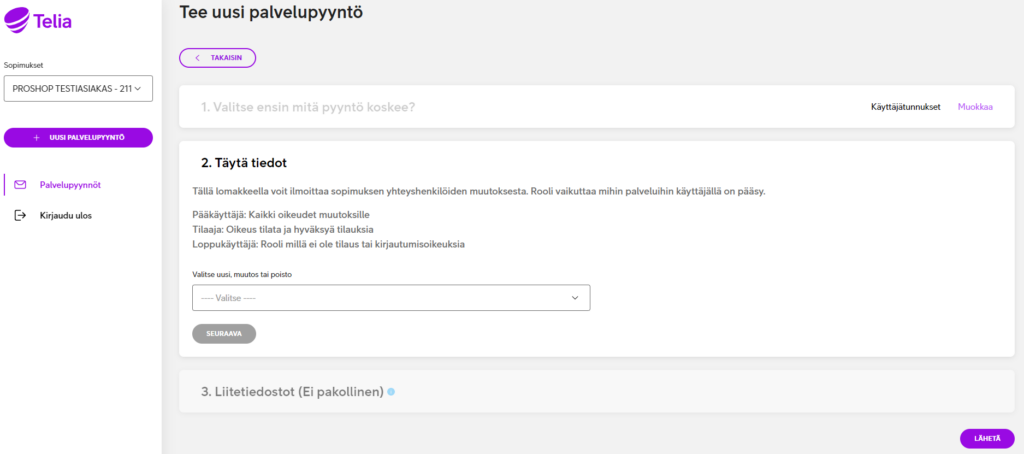
Task: Click the Telia logo emblem
Action: click(x=17, y=20)
